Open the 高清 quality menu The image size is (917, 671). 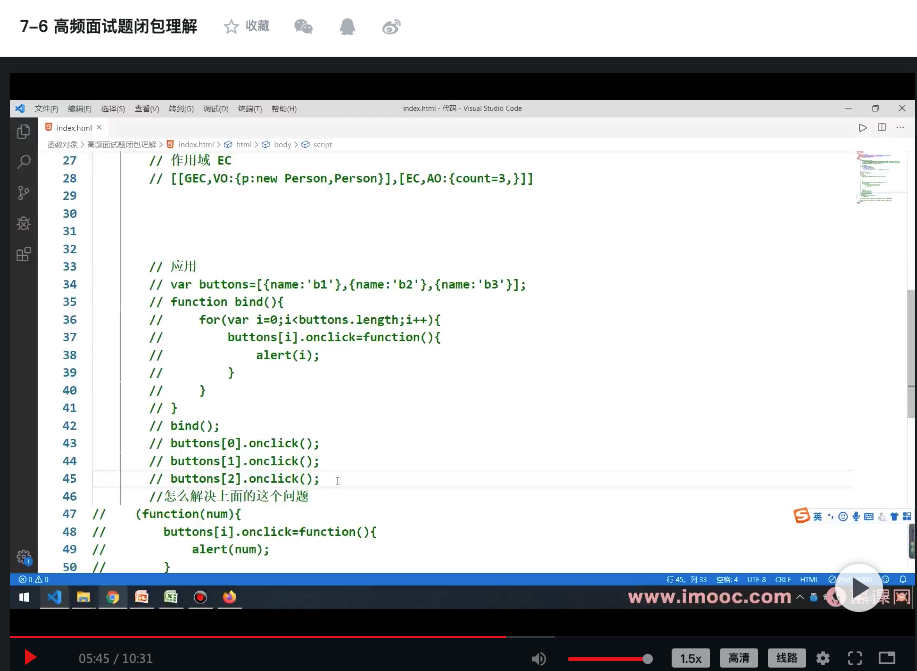point(739,659)
